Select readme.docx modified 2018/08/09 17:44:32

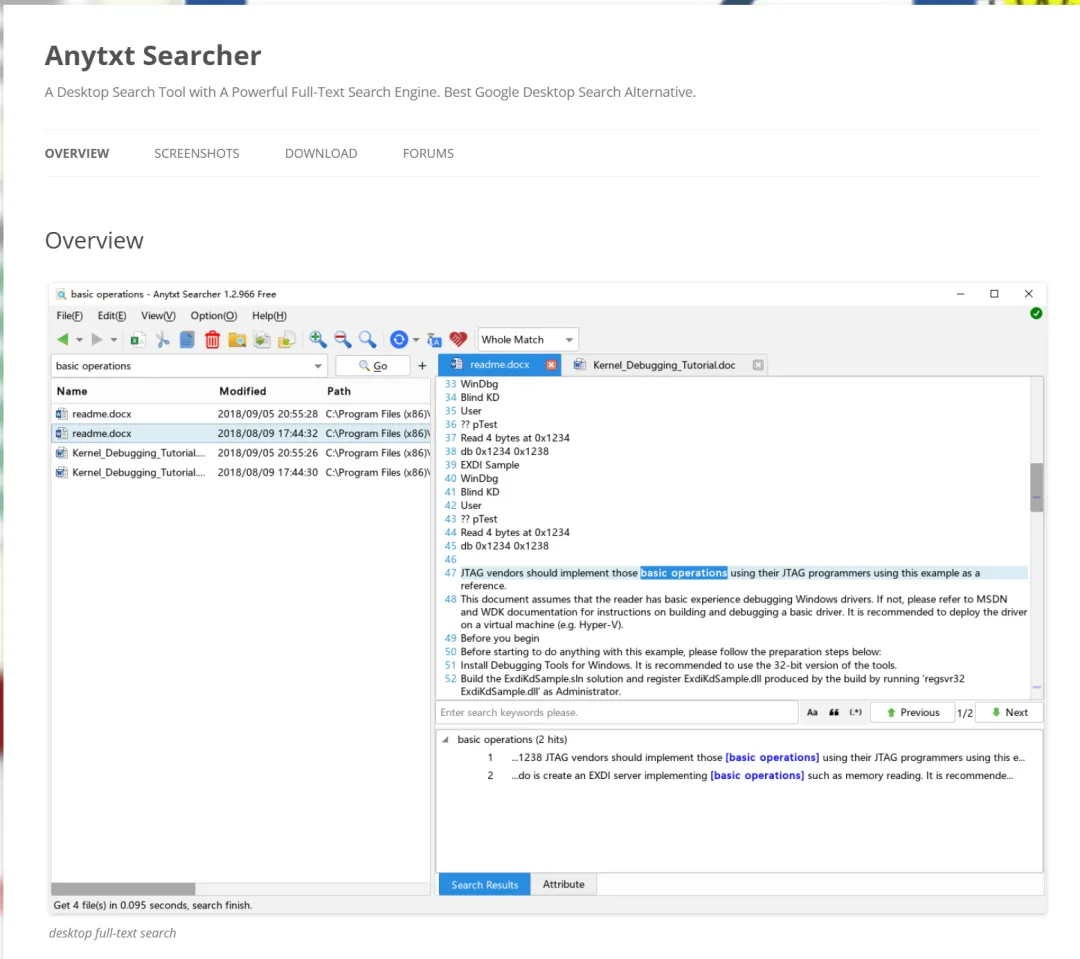point(241,433)
